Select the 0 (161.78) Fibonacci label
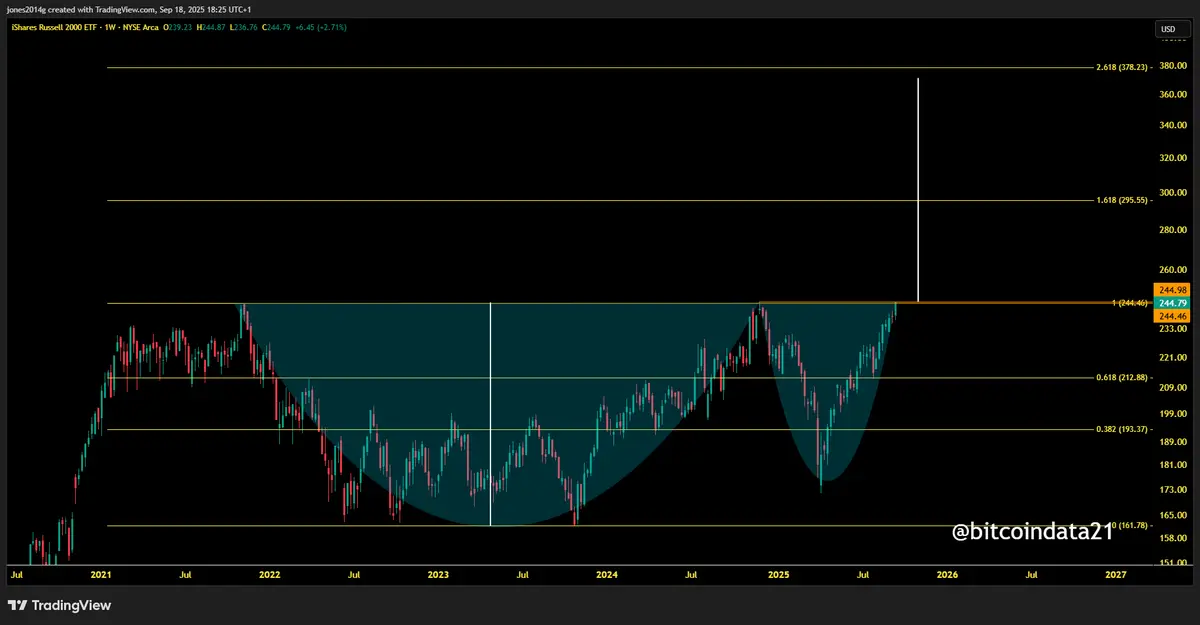1200x625 pixels. 1128,525
